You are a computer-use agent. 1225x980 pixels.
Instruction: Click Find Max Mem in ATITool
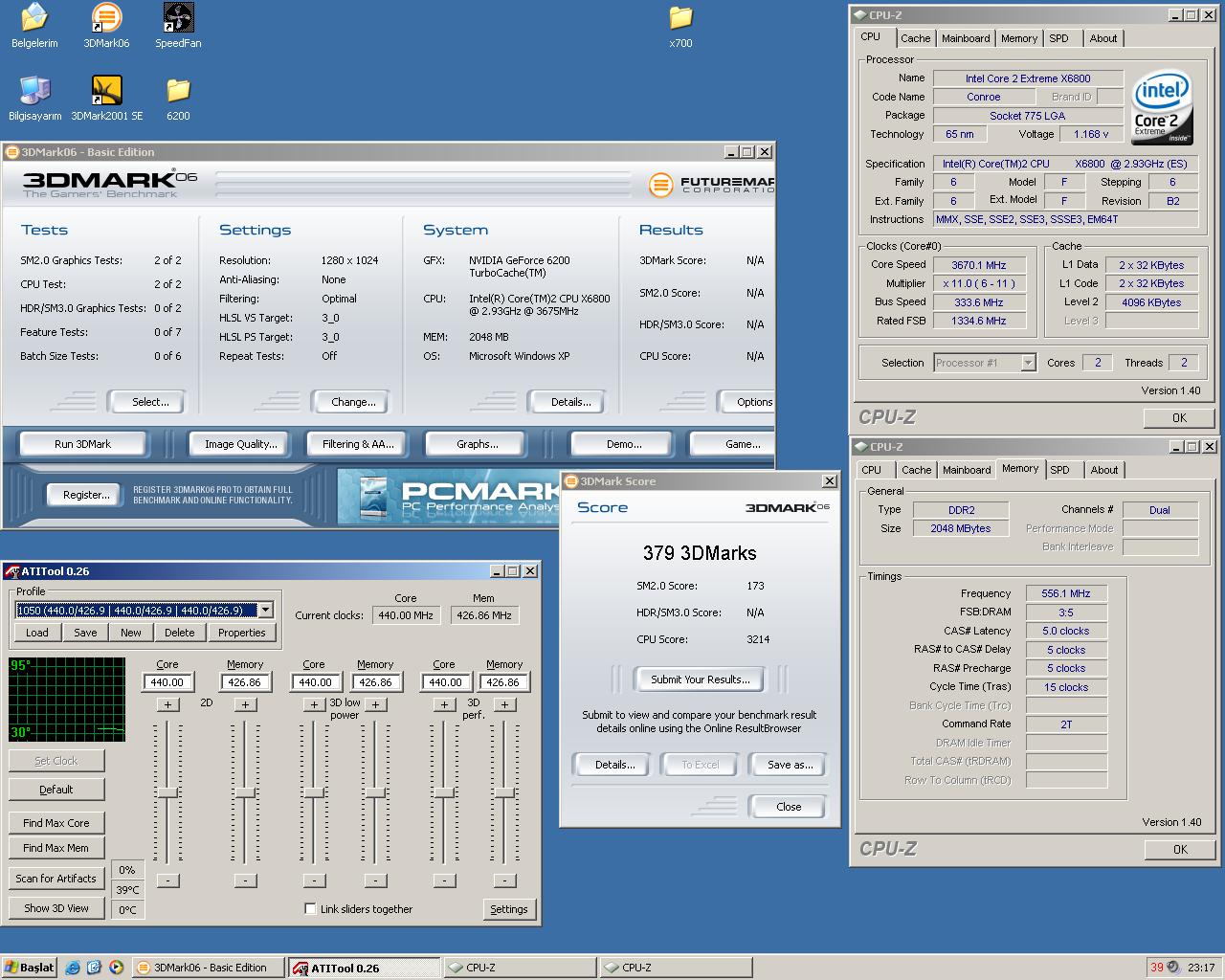tap(56, 848)
